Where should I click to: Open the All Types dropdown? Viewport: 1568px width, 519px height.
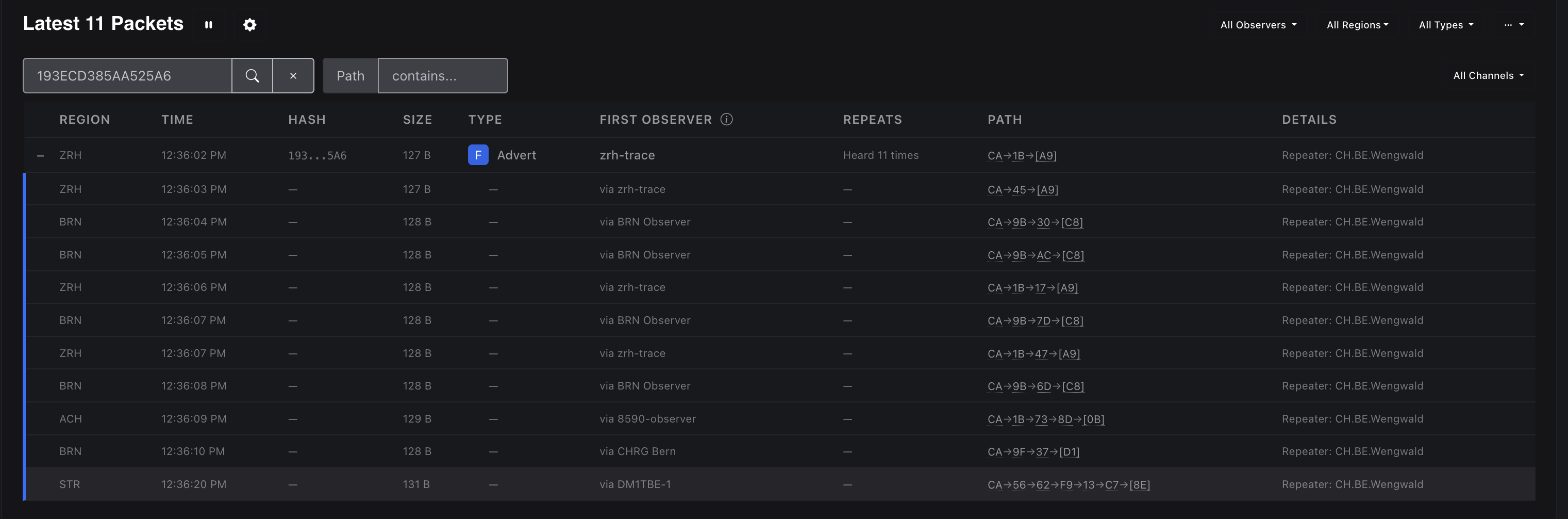(x=1446, y=25)
